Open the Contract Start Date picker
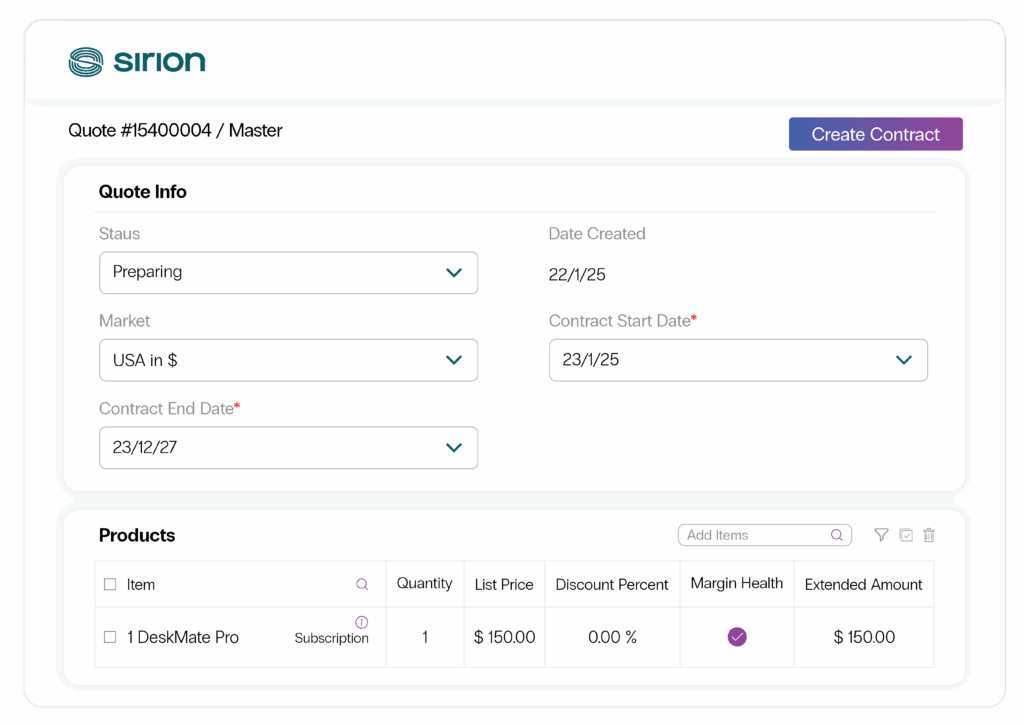 pos(738,360)
